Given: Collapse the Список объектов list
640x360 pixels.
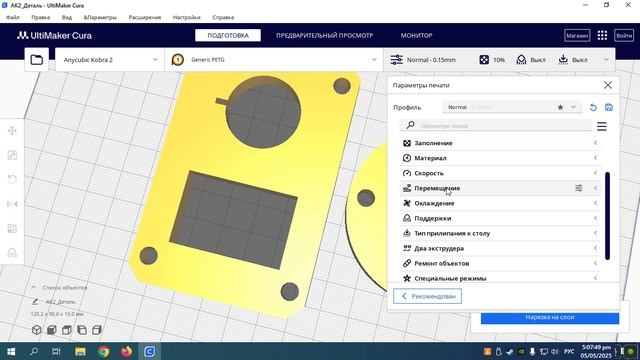Looking at the screenshot, I should pos(33,287).
